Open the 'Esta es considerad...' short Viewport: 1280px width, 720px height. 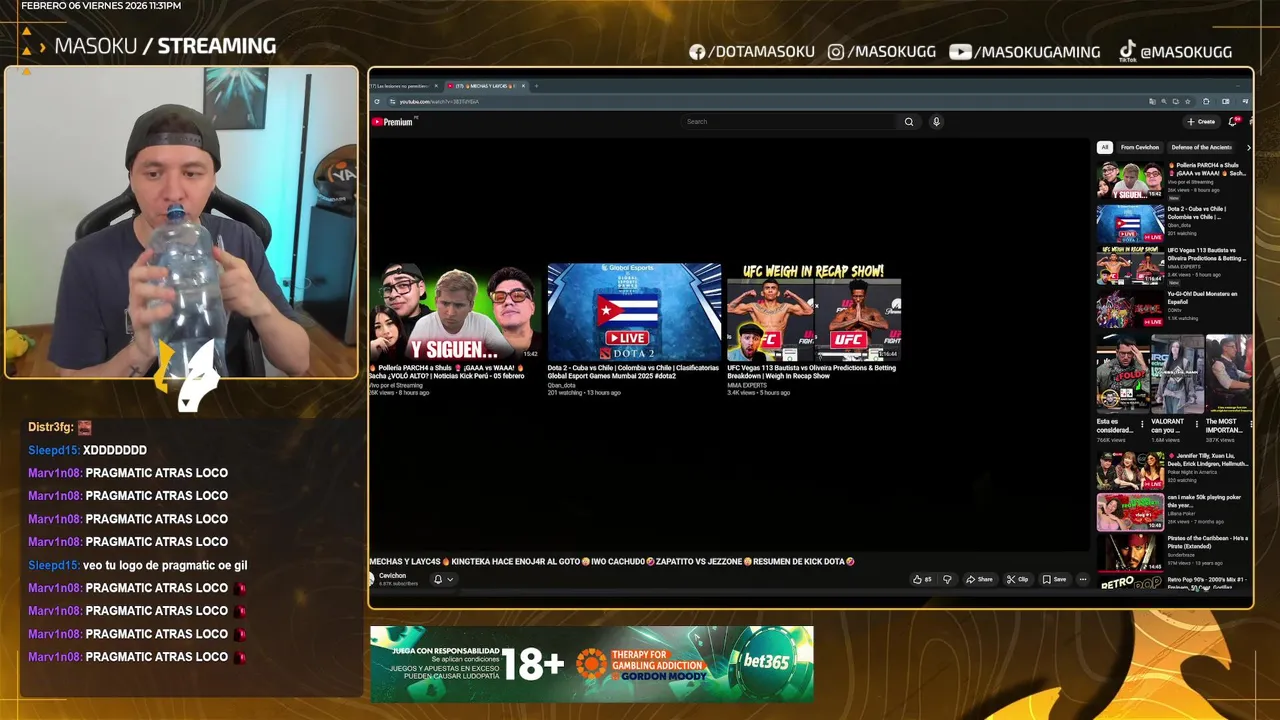point(1123,388)
